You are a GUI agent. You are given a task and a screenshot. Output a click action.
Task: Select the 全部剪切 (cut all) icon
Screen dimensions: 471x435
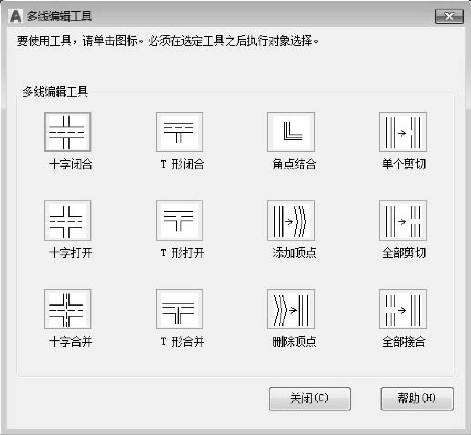(403, 220)
